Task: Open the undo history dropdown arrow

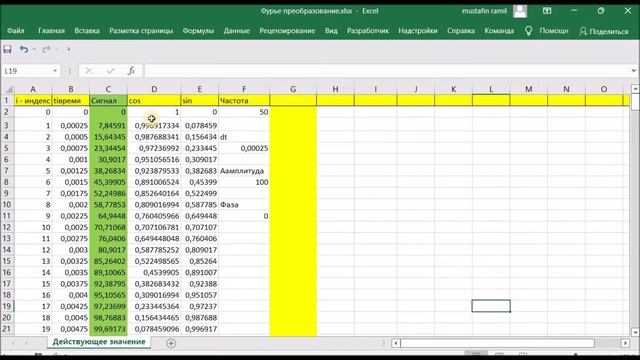Action: coord(34,49)
